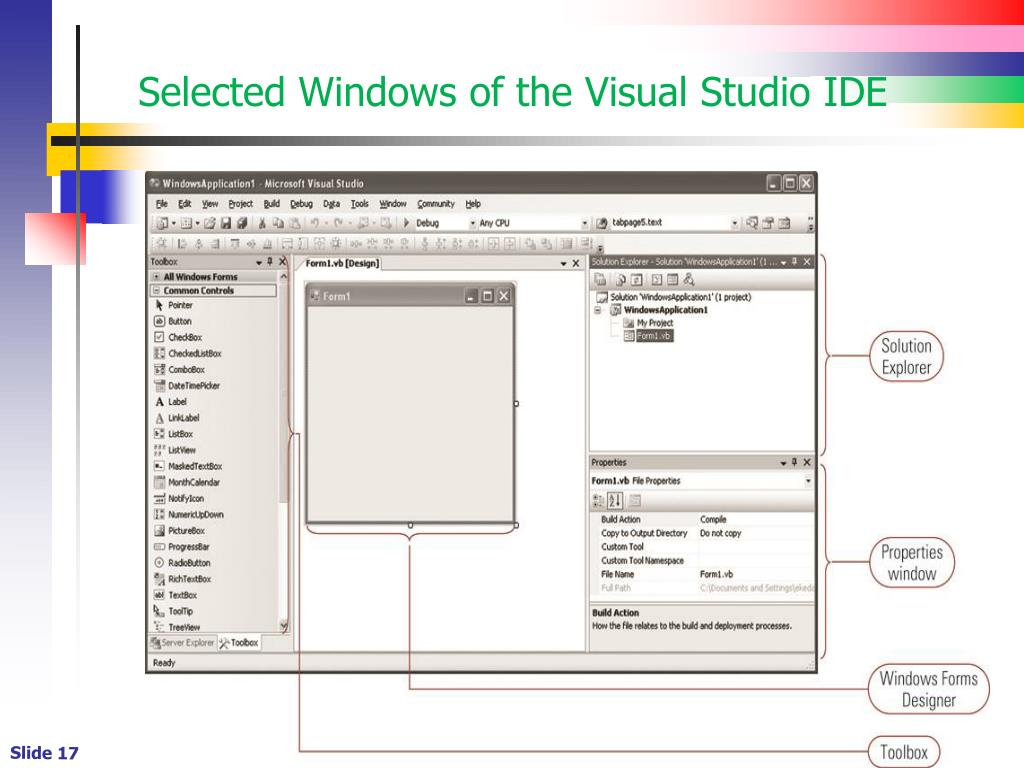Open the Form1.vb File Properties dropdown
The height and width of the screenshot is (768, 1024).
(x=808, y=481)
